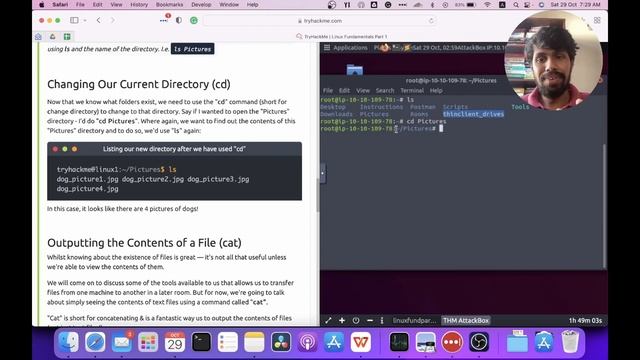Open the three-dot options in the AttackBox bar
The height and width of the screenshot is (360, 640).
382,320
